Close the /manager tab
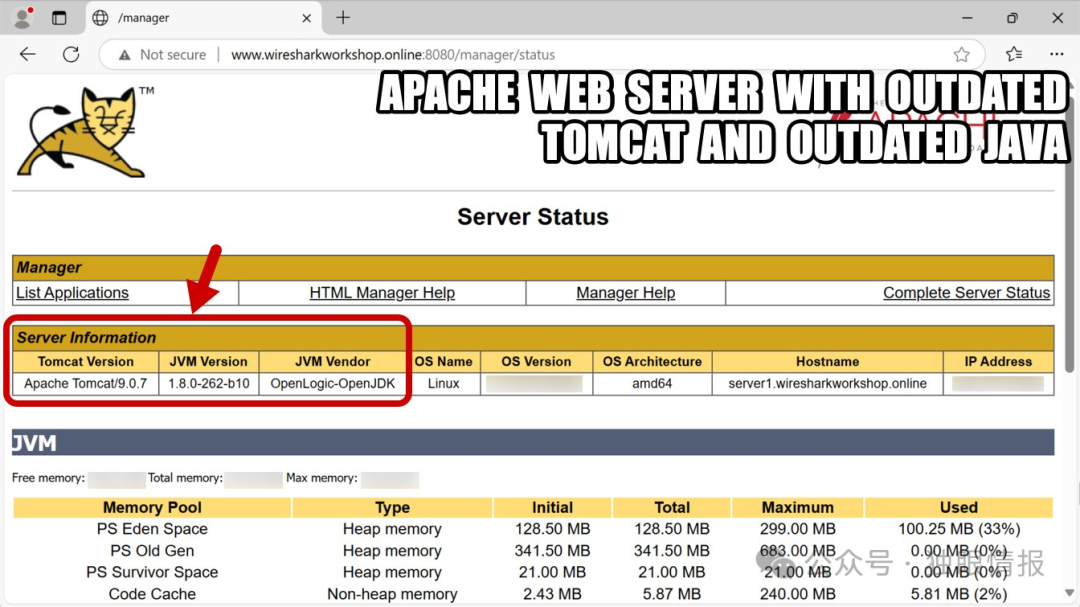The image size is (1080, 607). tap(307, 19)
